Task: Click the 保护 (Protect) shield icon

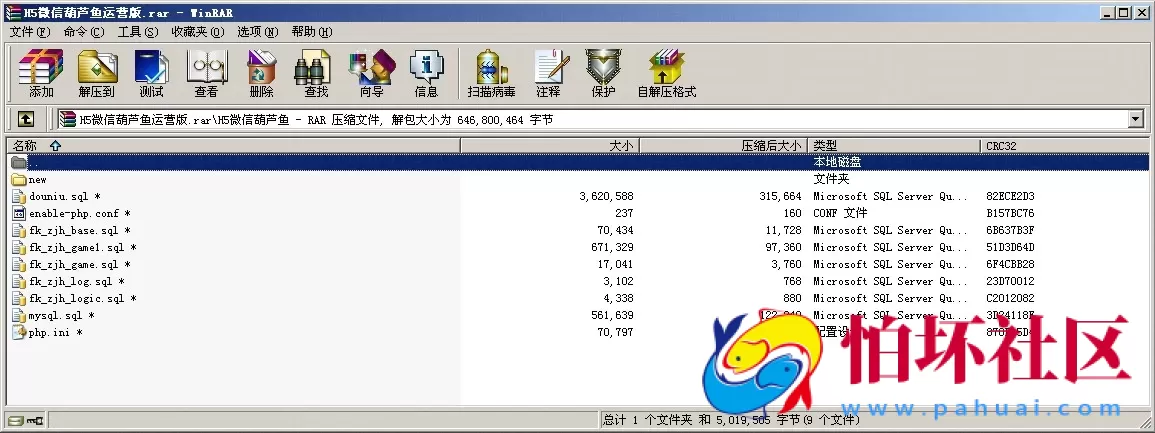Action: (x=603, y=74)
